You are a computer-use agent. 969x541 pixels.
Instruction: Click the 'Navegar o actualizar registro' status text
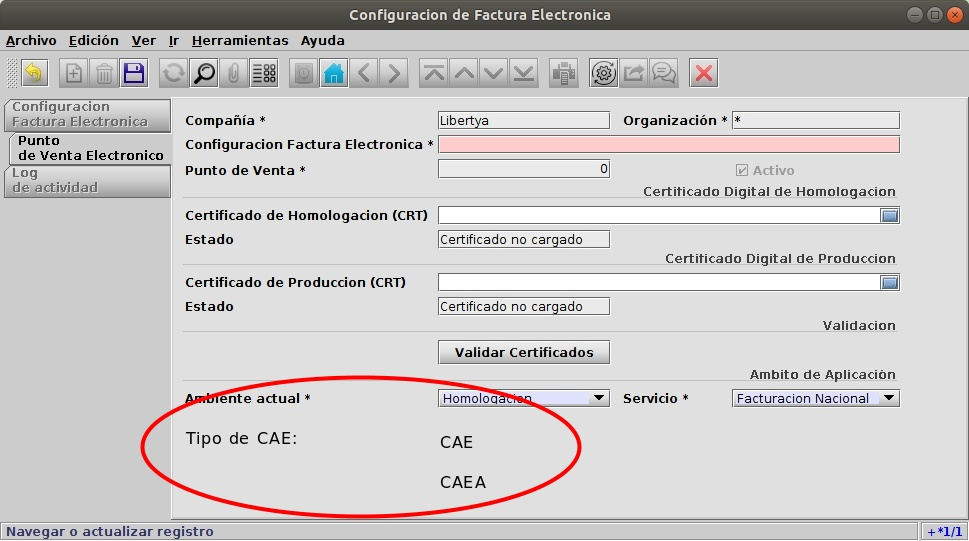point(110,532)
